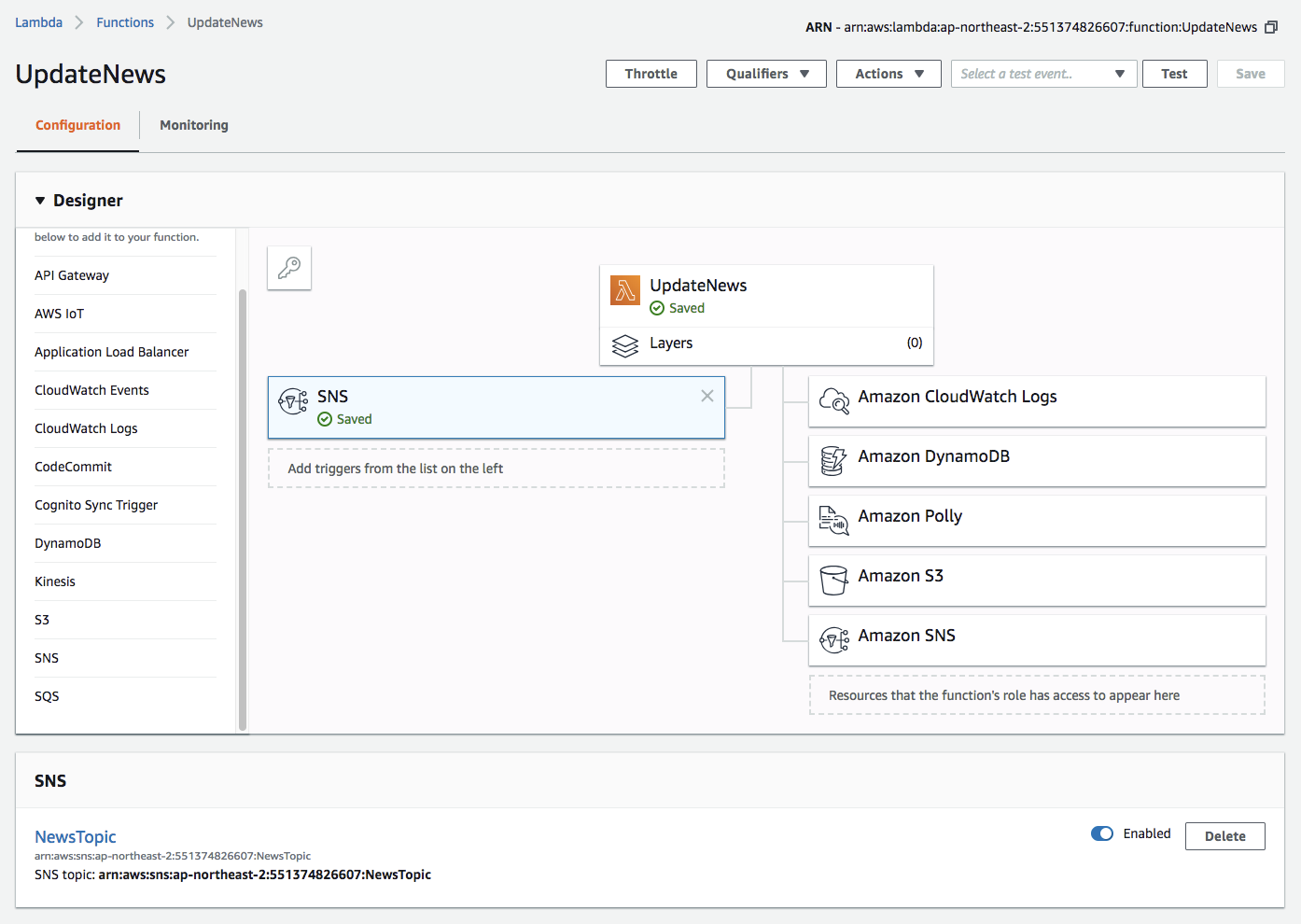Switch to the Configuration tab
This screenshot has width=1301, height=924.
(x=77, y=125)
